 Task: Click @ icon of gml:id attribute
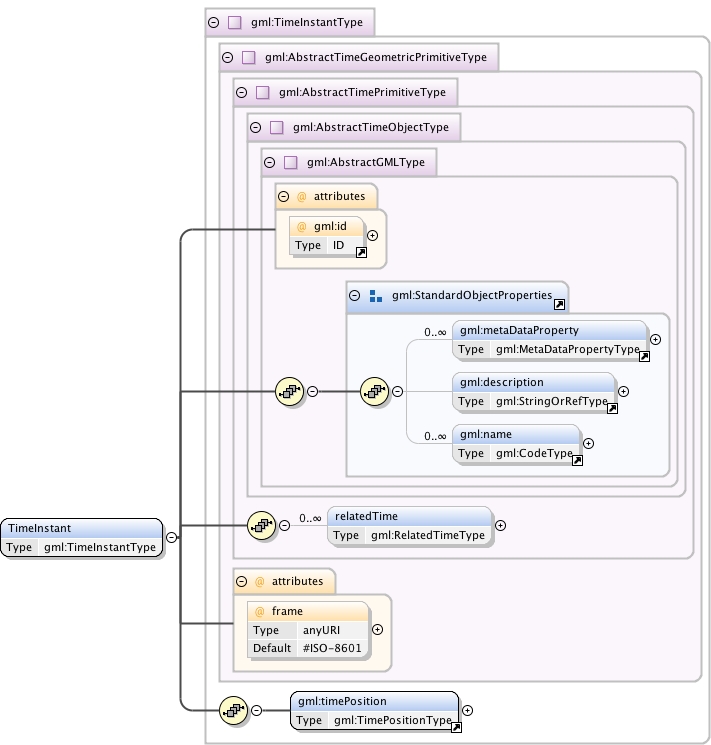[x=301, y=227]
